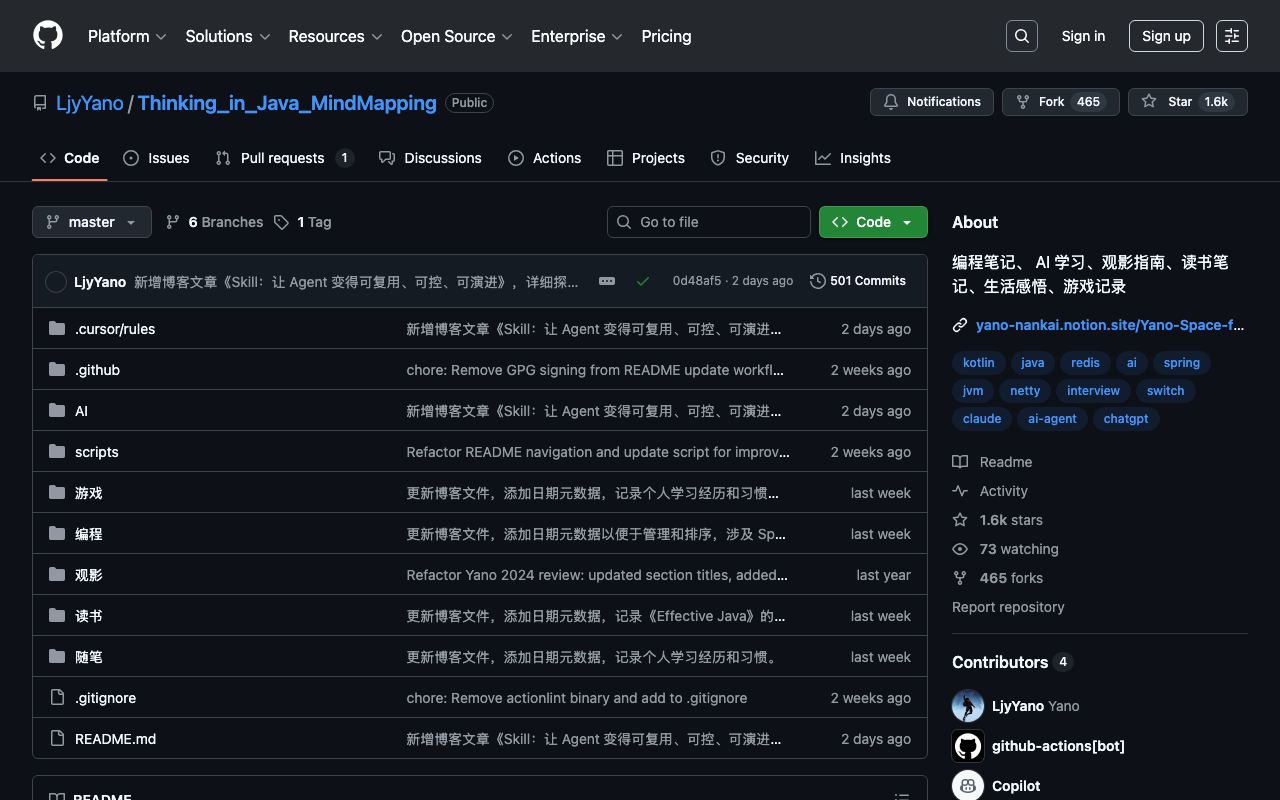
Task: Click LjyYano contributor avatar
Action: (x=968, y=706)
